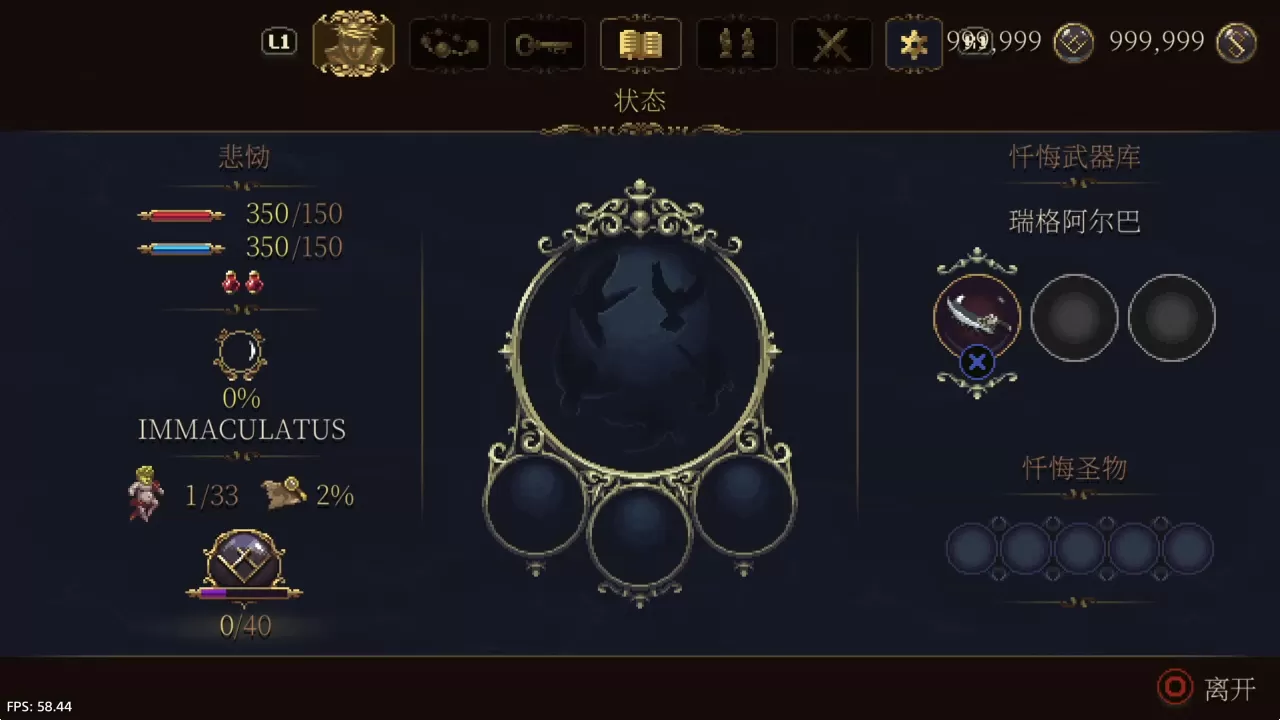This screenshot has width=1280, height=720.
Task: Open the chess figures tab
Action: 737,44
